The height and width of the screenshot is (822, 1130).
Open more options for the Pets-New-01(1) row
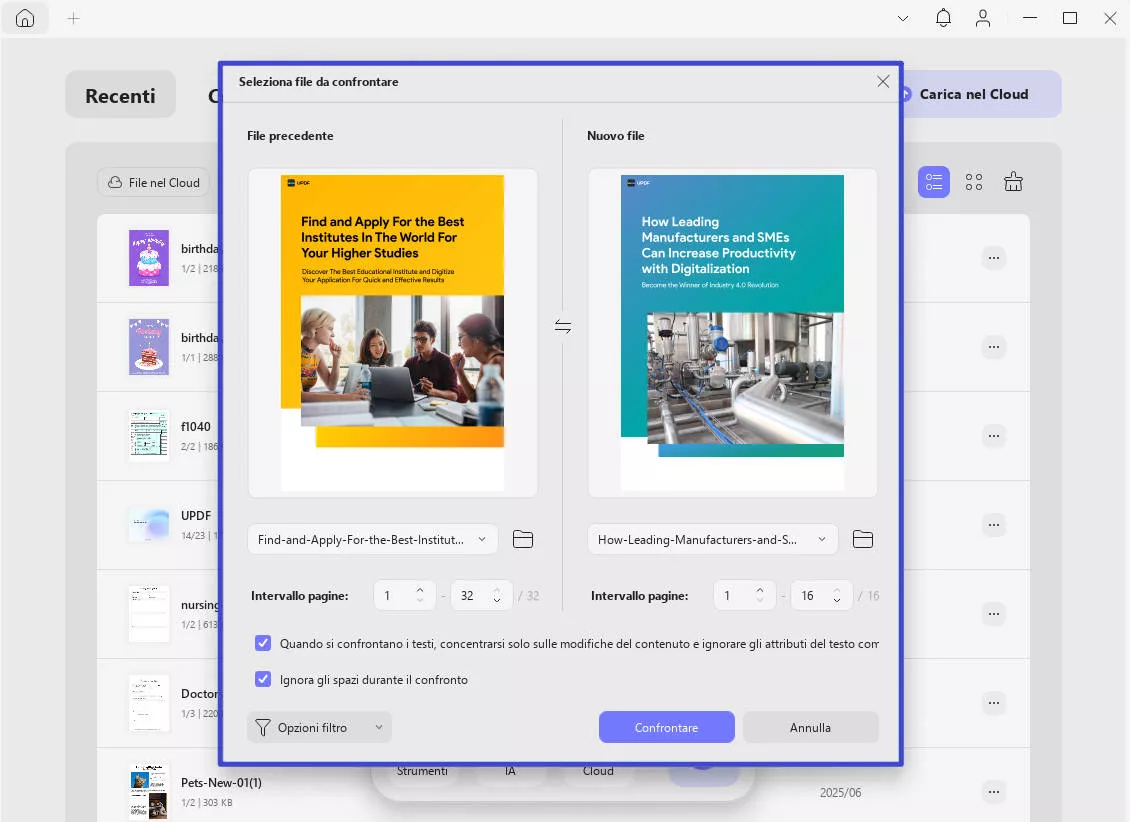pos(994,792)
